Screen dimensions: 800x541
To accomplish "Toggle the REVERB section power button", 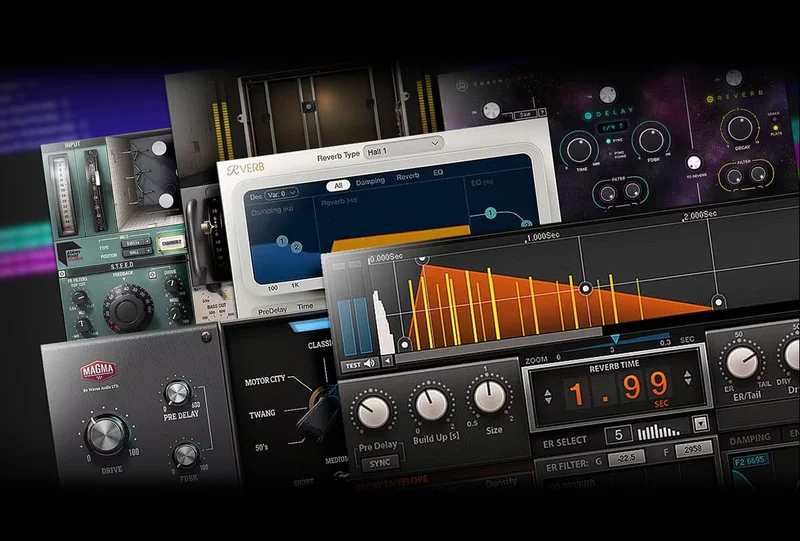I will coord(710,99).
